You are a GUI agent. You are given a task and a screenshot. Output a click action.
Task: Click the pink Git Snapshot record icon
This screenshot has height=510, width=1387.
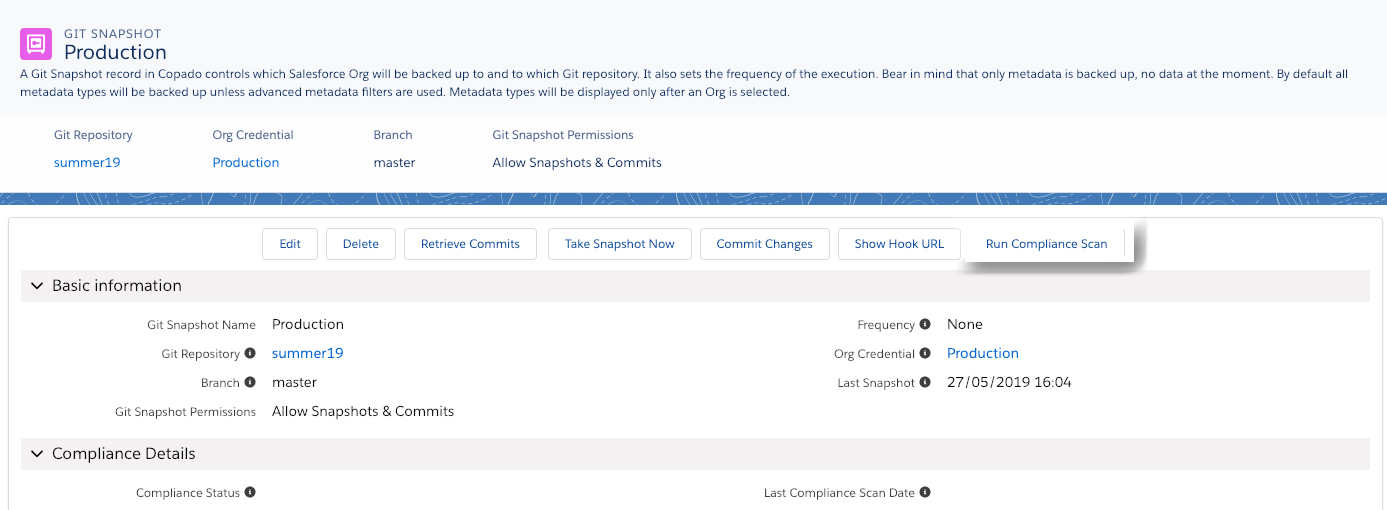37,45
